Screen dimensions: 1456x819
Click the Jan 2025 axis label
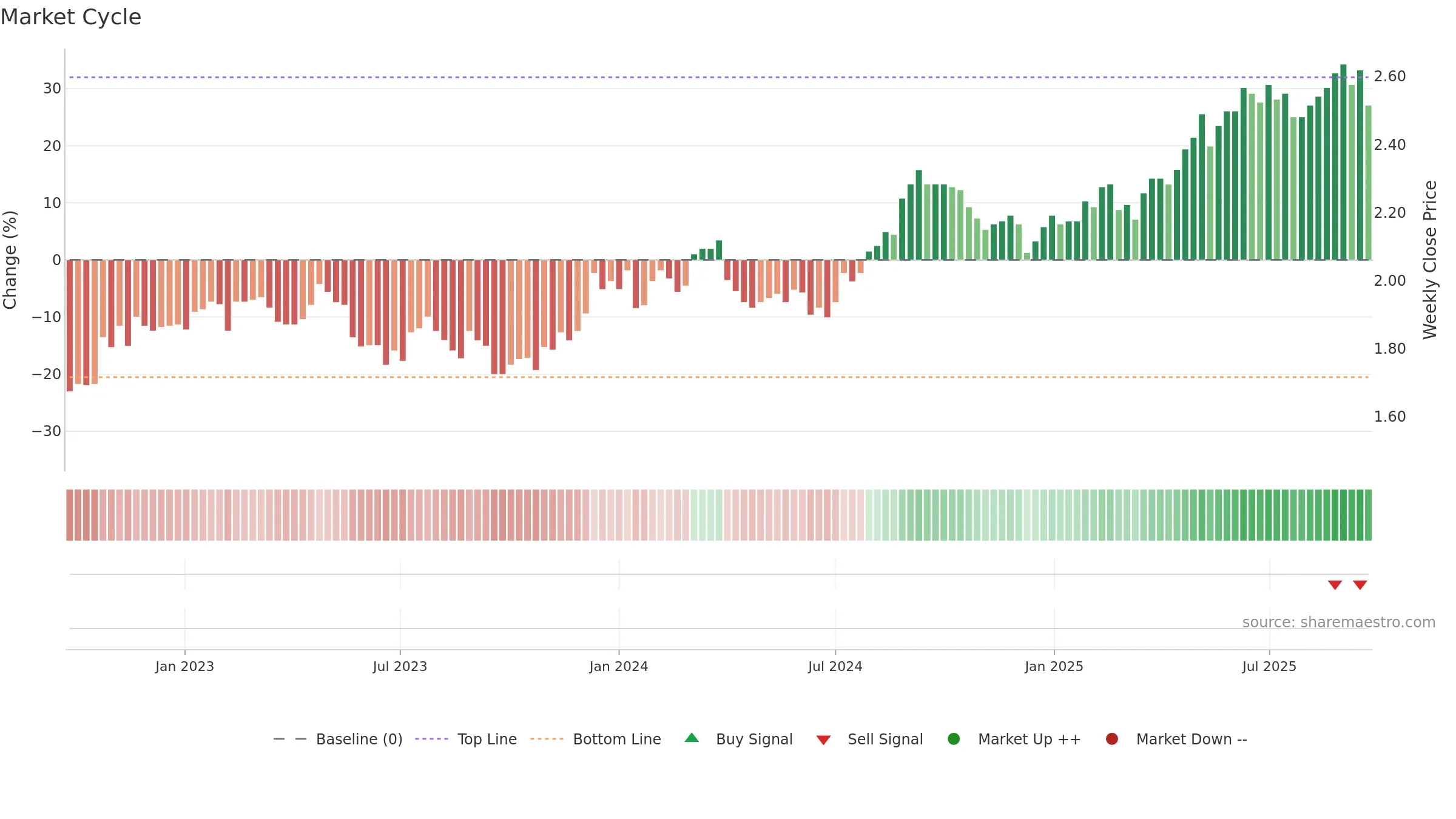1054,667
